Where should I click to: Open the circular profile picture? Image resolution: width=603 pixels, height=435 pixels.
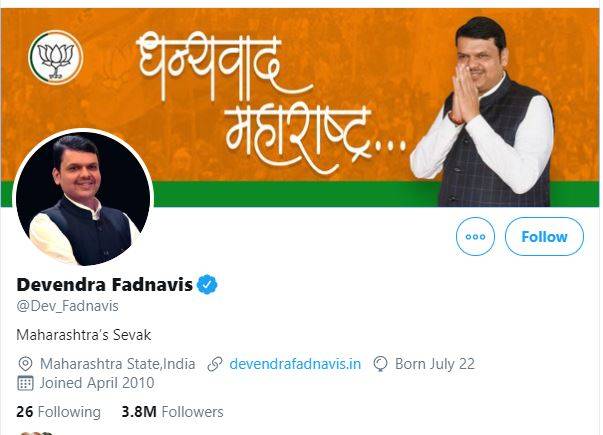[x=83, y=198]
